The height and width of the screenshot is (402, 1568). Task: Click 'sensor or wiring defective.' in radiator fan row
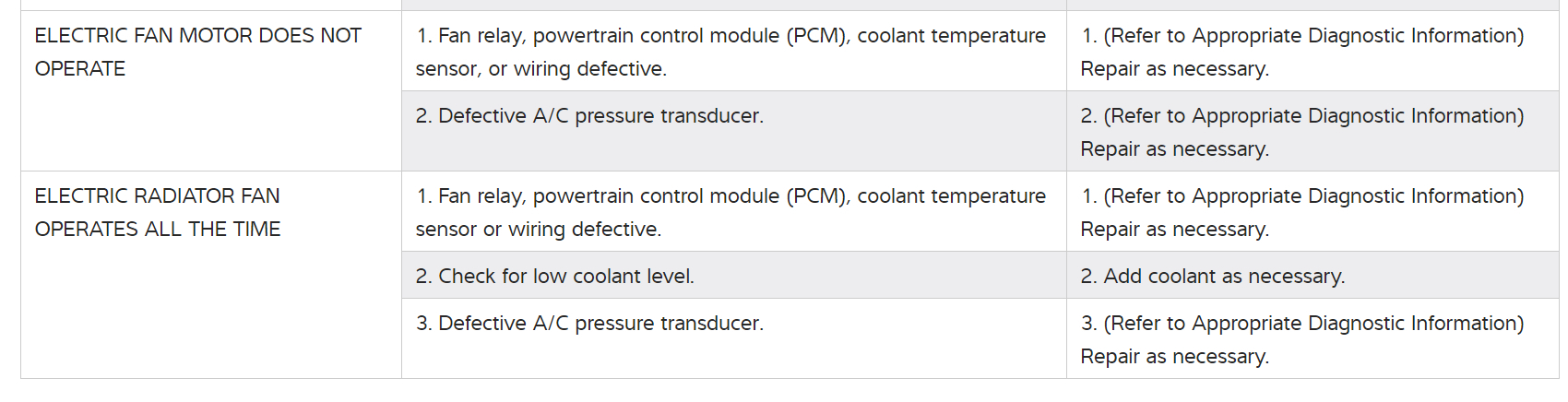[538, 230]
